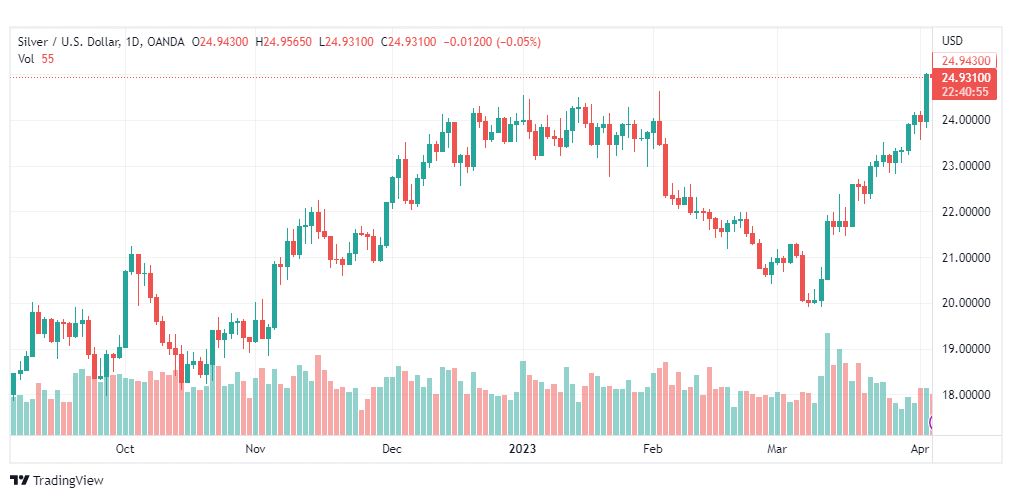The width and height of the screenshot is (1012, 498).
Task: Click the purple event marker near April
Action: pyautogui.click(x=932, y=423)
